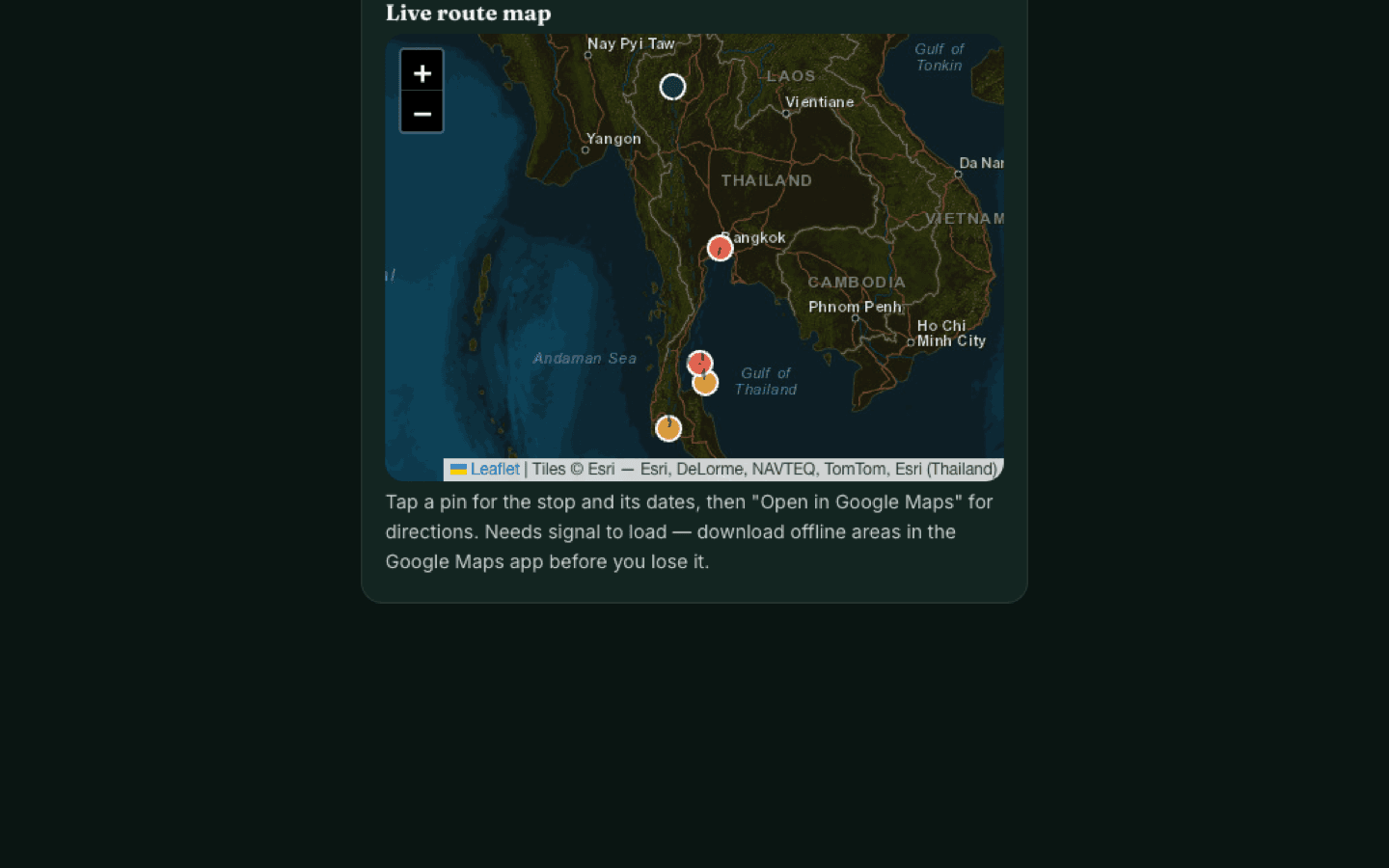Click the Phnom Penh city label
The width and height of the screenshot is (1389, 868).
tap(855, 307)
